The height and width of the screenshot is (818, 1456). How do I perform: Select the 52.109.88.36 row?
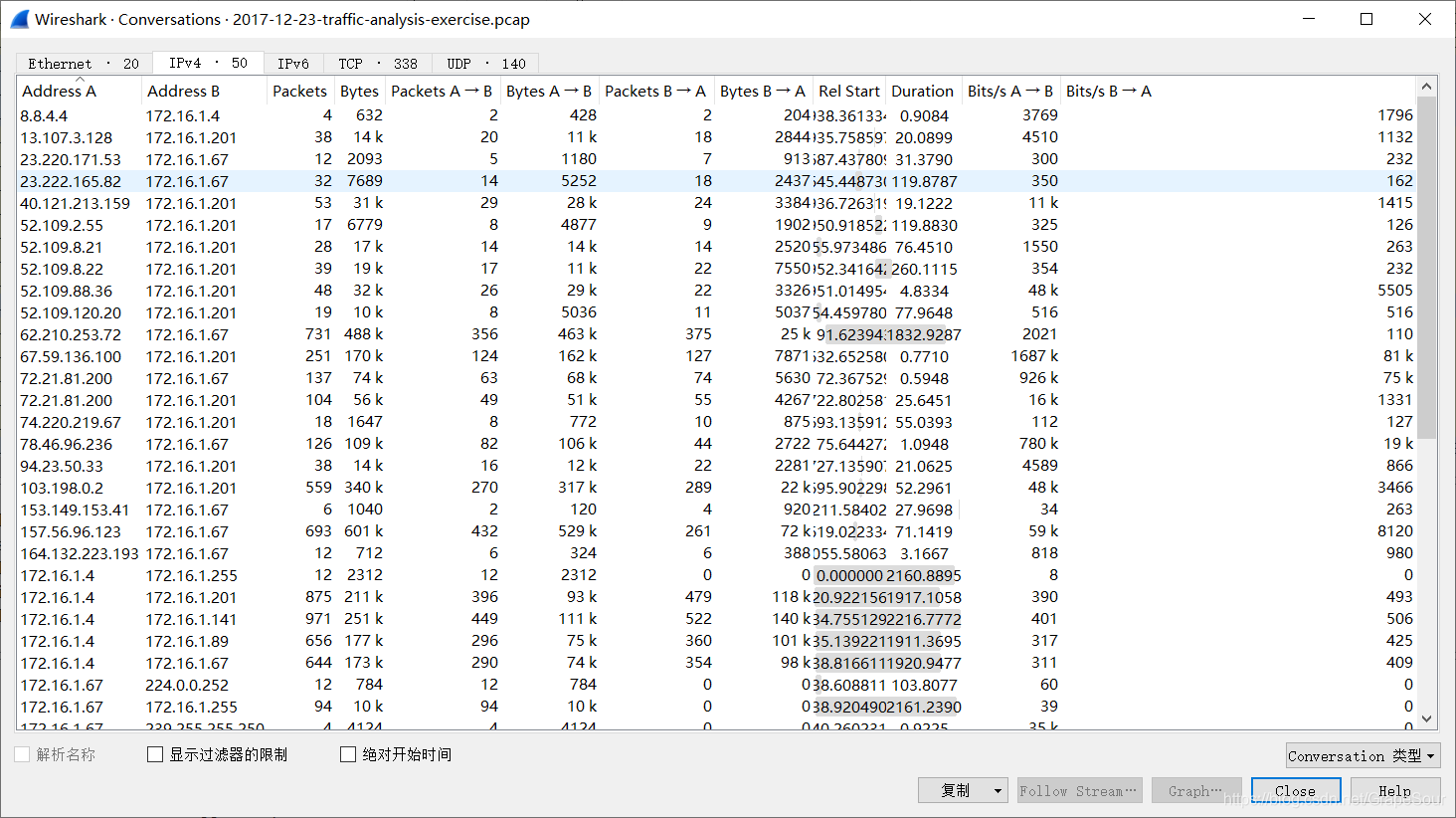point(717,291)
